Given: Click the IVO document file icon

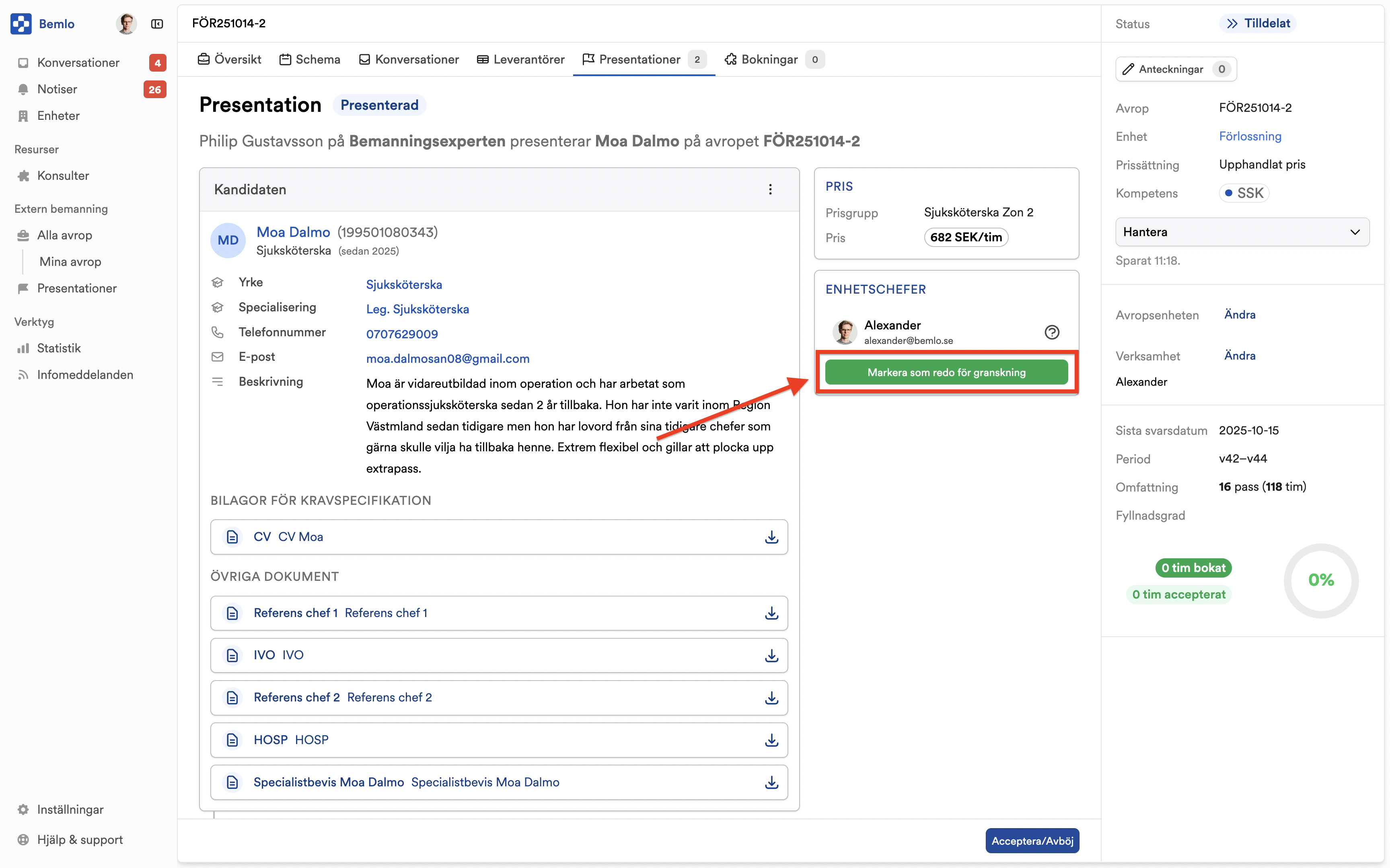Looking at the screenshot, I should (x=232, y=655).
